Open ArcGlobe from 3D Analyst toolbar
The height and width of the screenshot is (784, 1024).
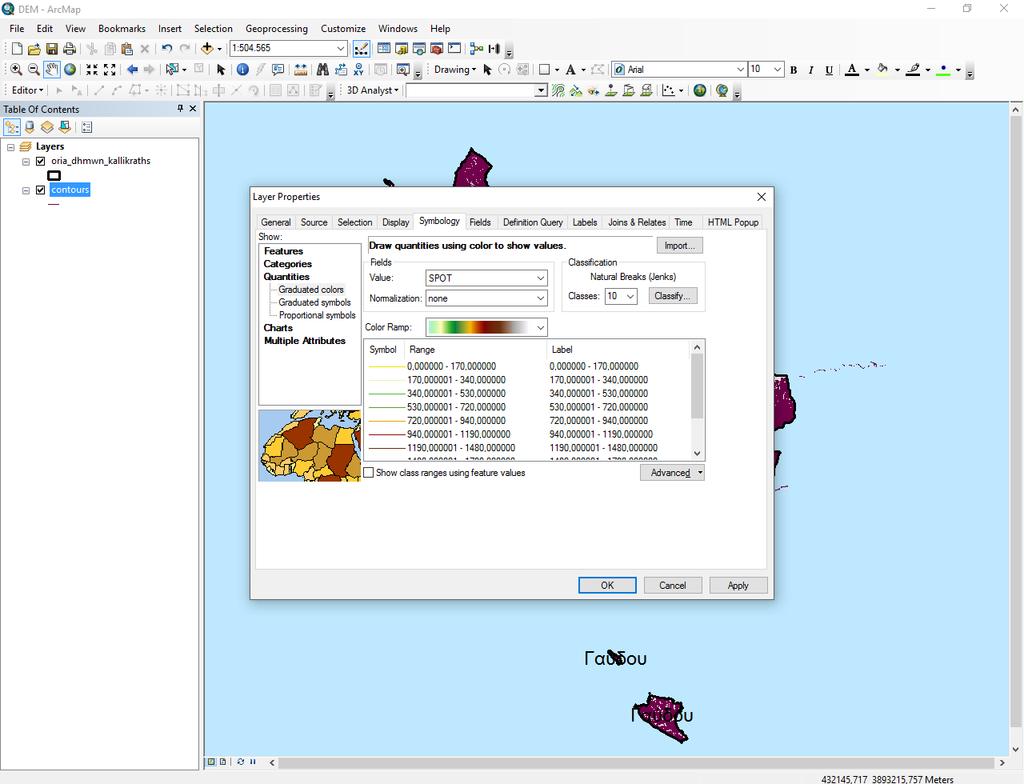(722, 91)
